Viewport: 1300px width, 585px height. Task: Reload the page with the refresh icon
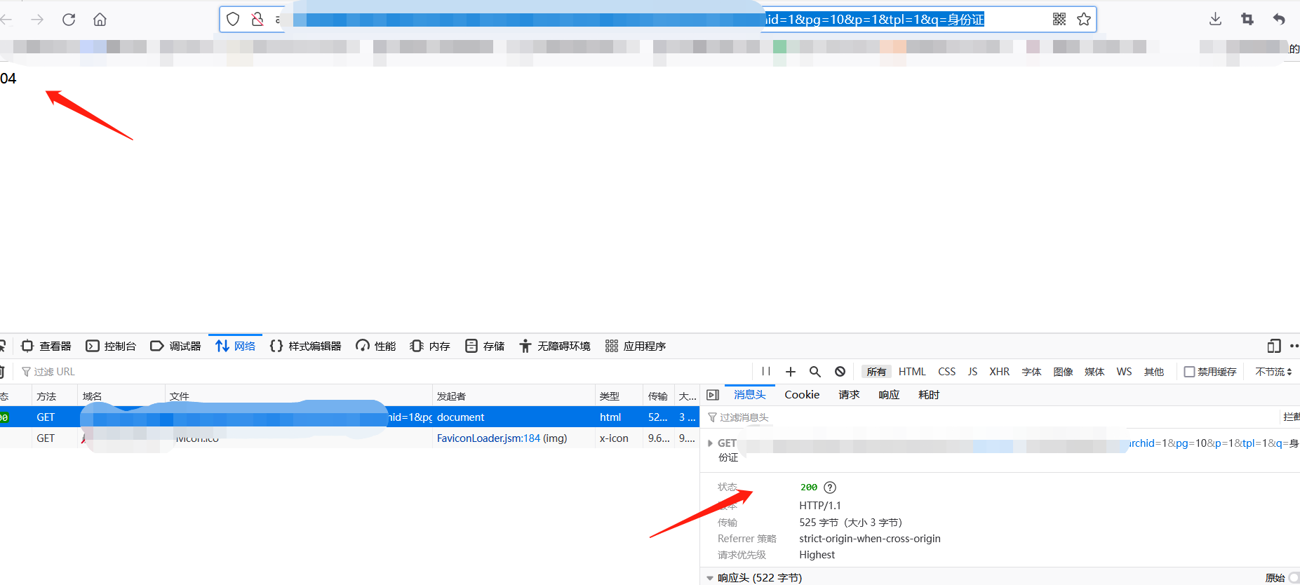coord(69,19)
